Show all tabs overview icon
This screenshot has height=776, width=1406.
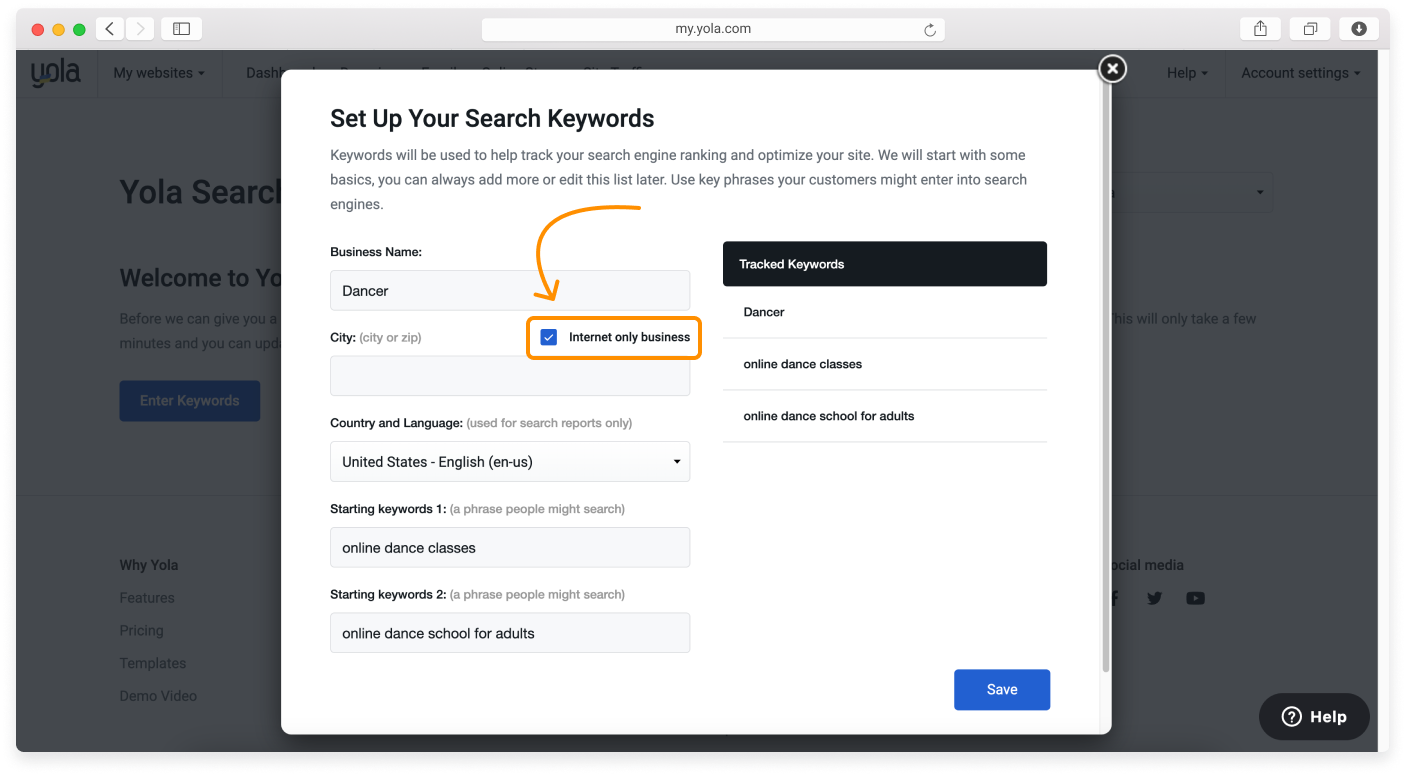pyautogui.click(x=1309, y=29)
